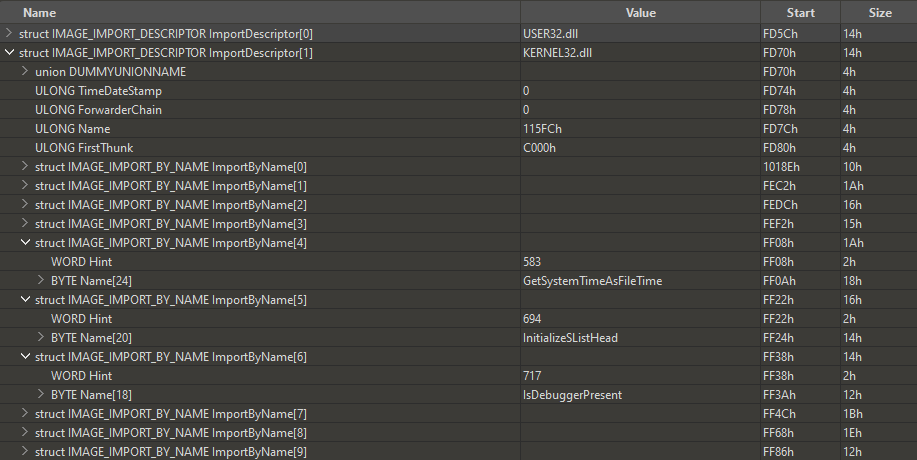Screen dimensions: 917x460
Task: Click the C000h value cell
Action: (x=640, y=147)
